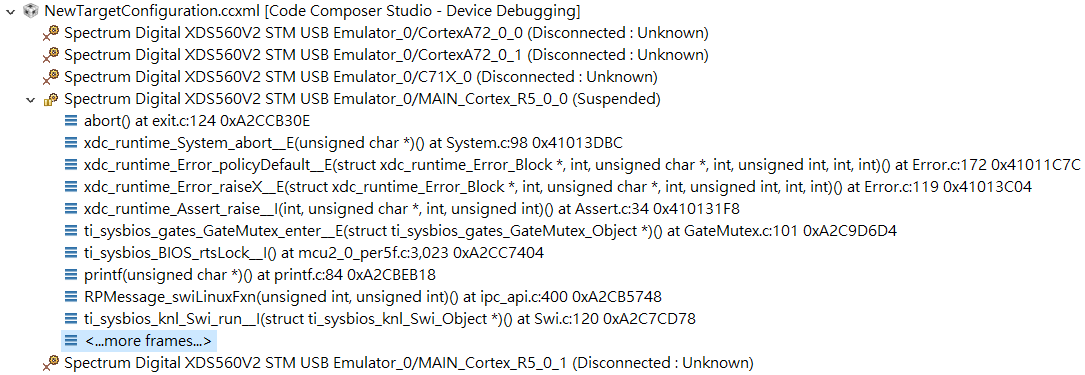The height and width of the screenshot is (375, 1085).
Task: Select the xdc_runtime_System_abort__E frame
Action: (354, 143)
